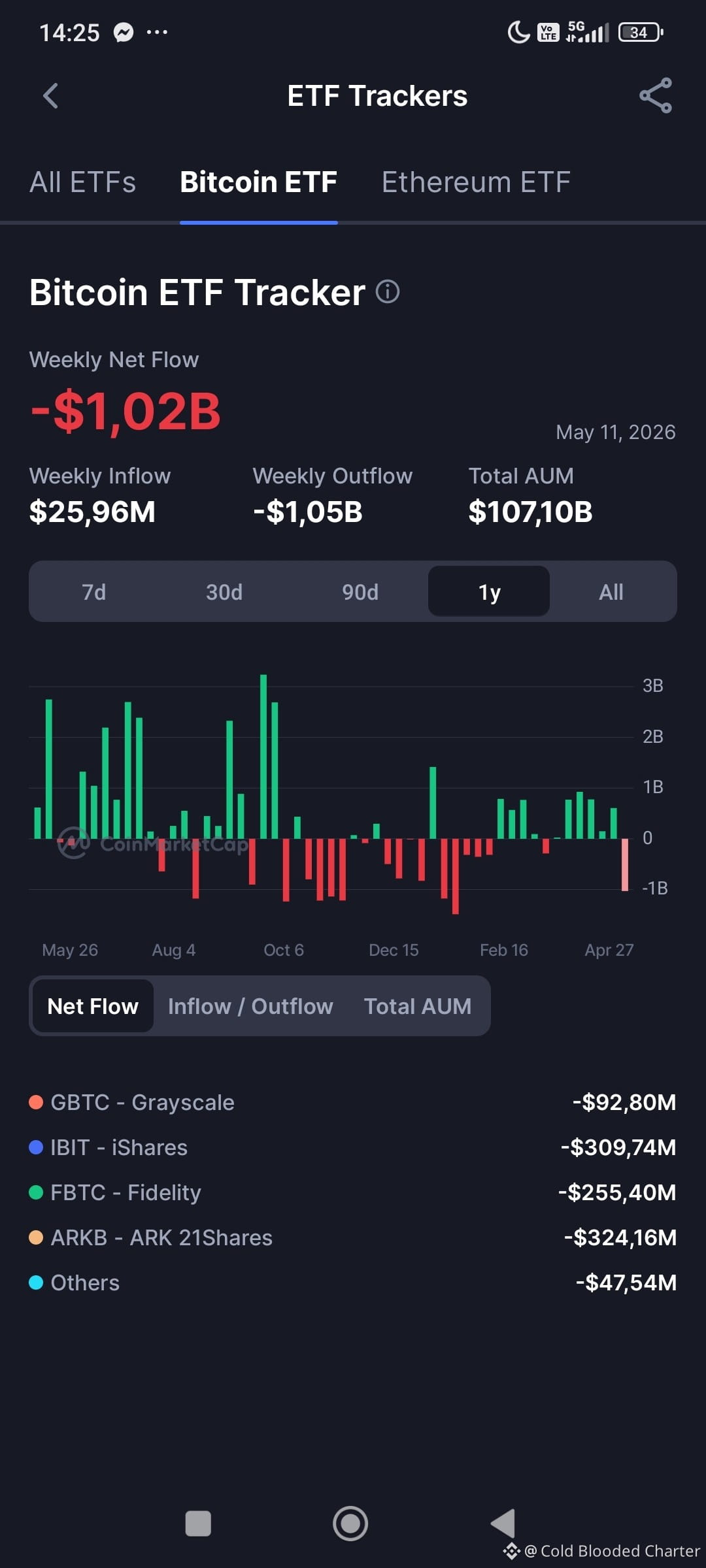This screenshot has width=706, height=1568.
Task: Tap the battery indicator in status bar
Action: point(641,32)
